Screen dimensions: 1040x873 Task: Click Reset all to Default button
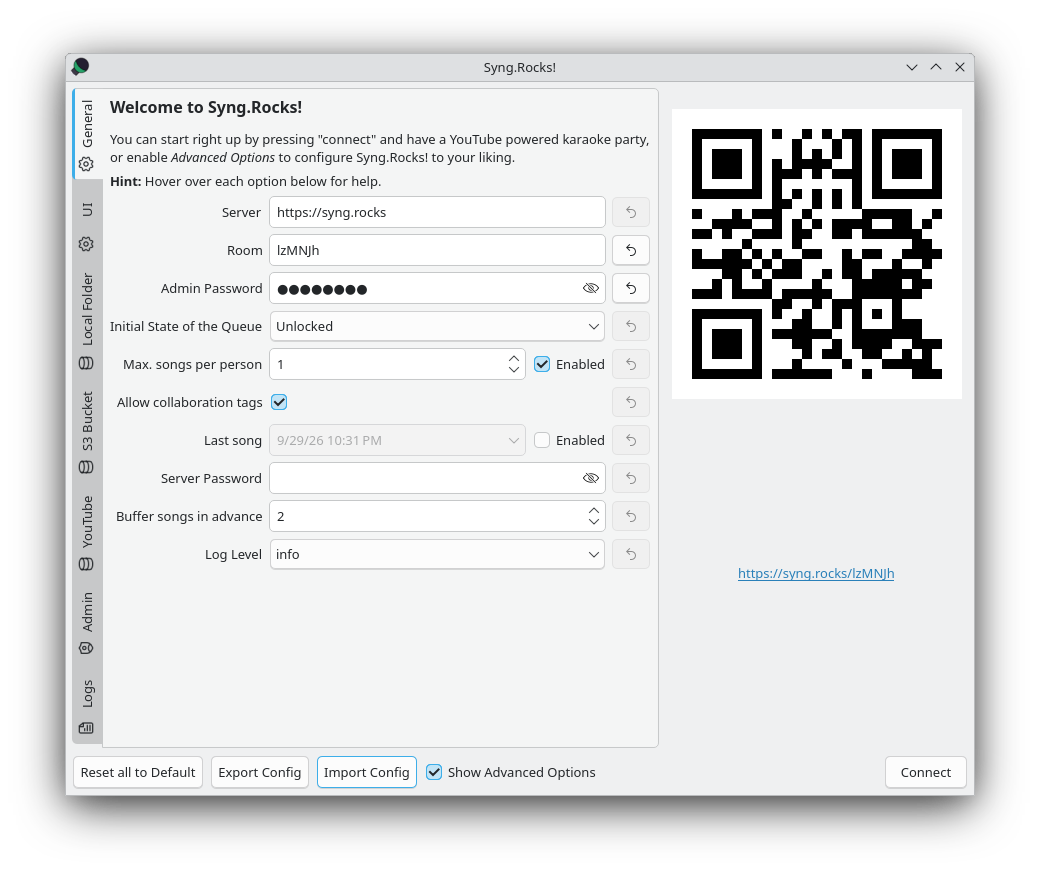coord(138,772)
